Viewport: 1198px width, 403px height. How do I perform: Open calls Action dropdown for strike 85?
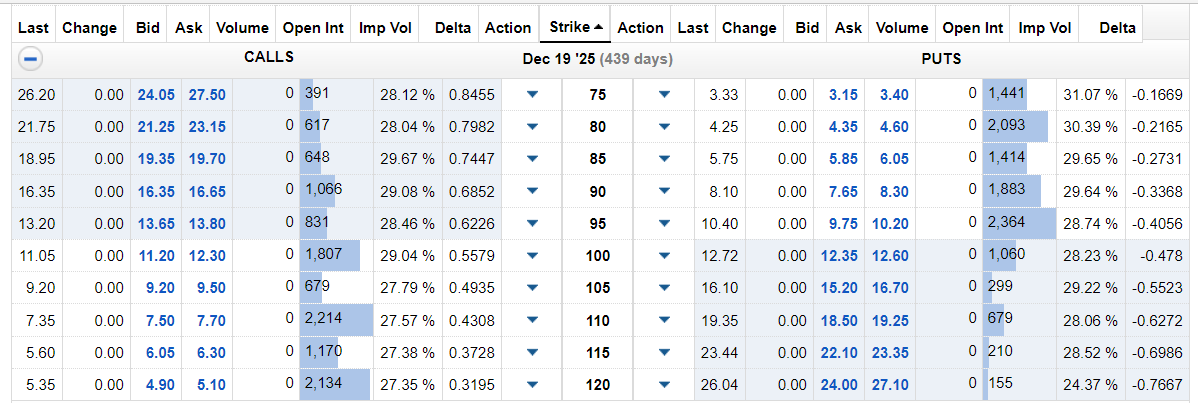[533, 159]
